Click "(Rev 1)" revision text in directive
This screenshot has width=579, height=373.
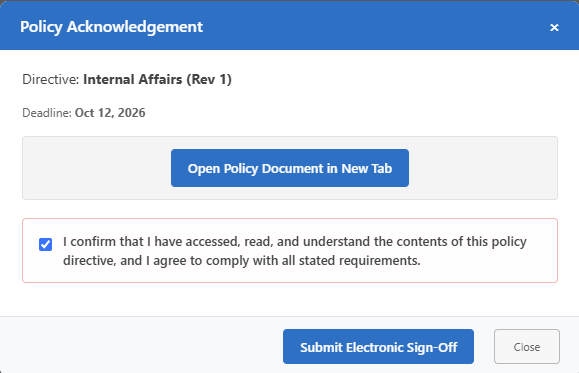pyautogui.click(x=209, y=79)
